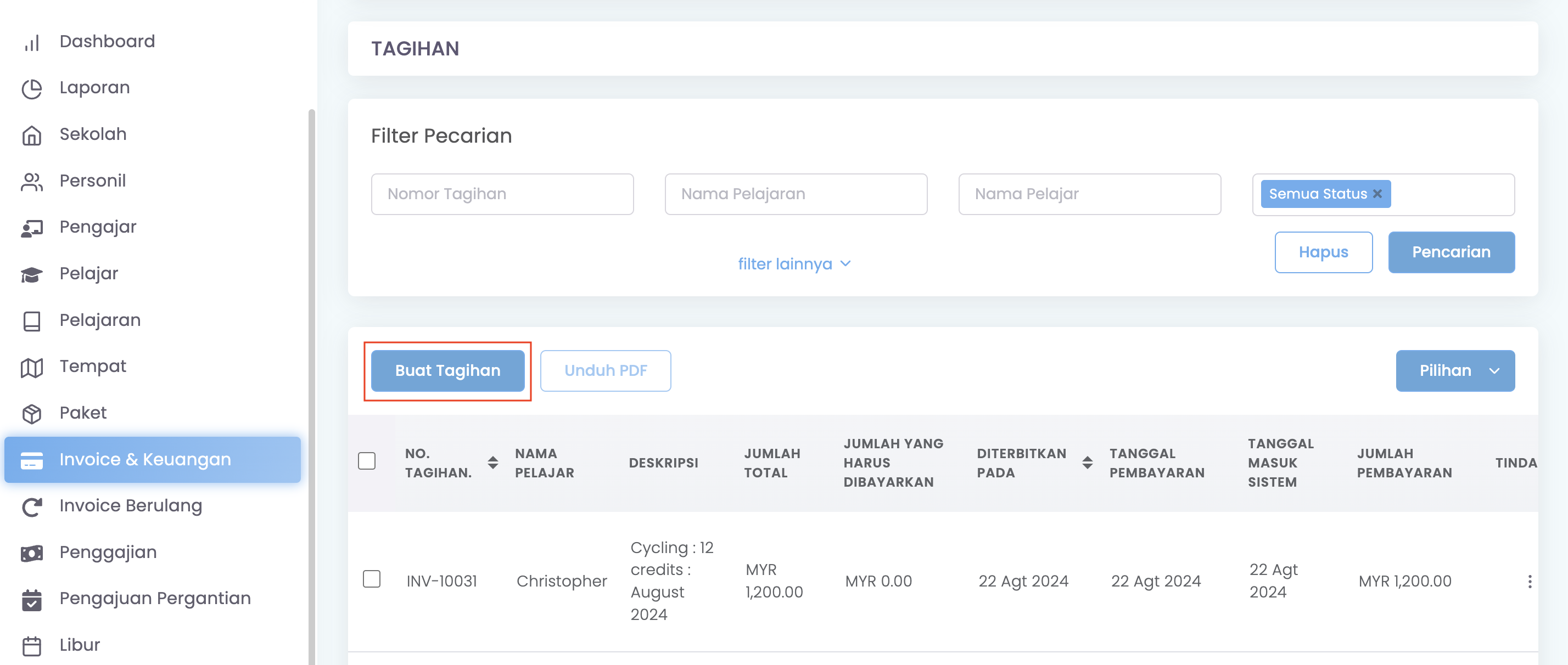Screen dimensions: 1568x665
Task: Click the Pelajar graduation cap icon
Action: click(32, 274)
